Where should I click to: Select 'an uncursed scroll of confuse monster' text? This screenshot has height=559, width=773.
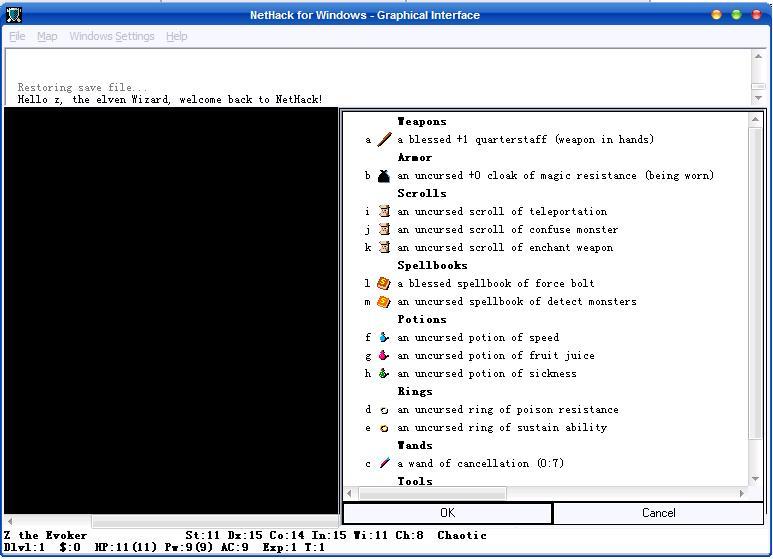(x=507, y=230)
